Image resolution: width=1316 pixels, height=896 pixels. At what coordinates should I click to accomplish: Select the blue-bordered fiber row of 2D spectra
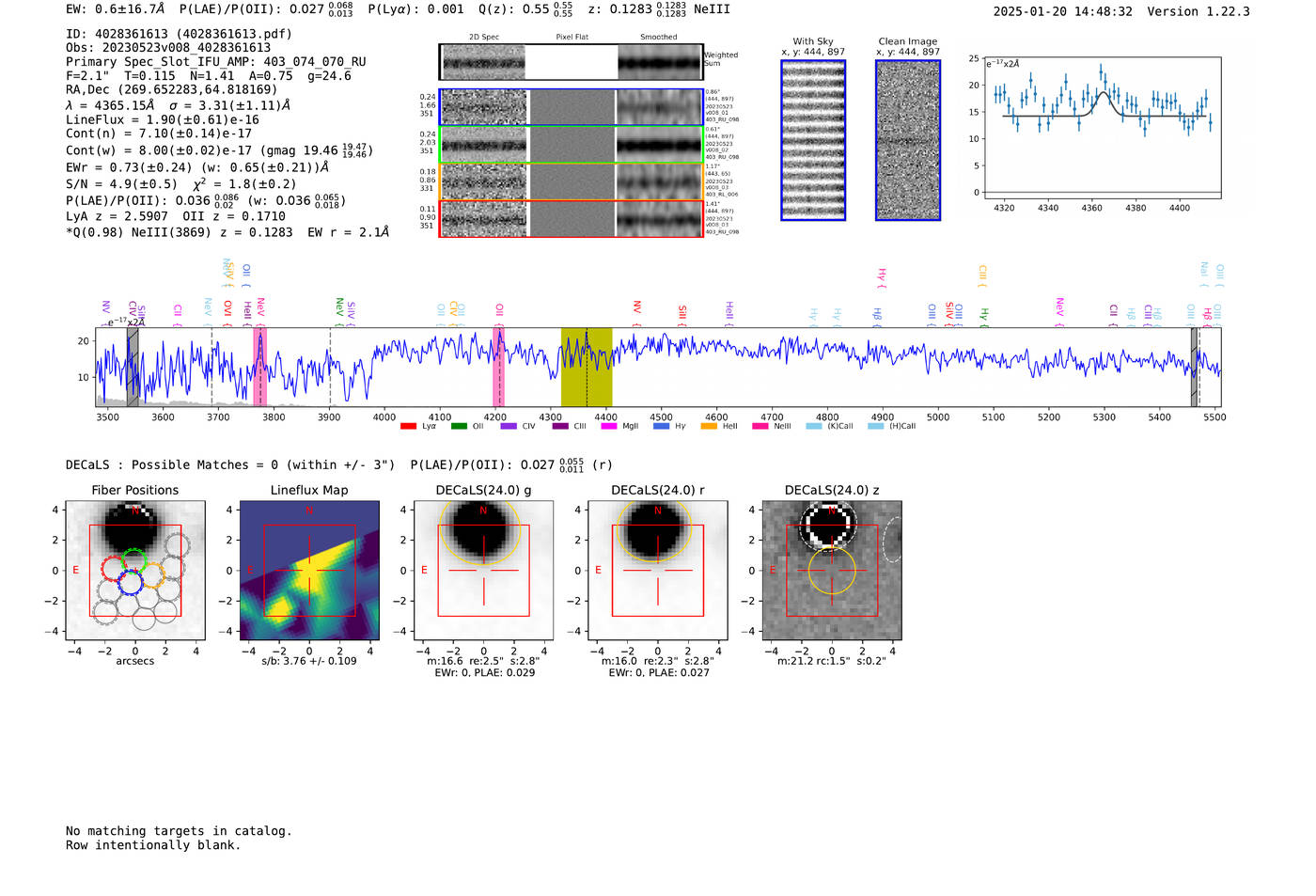[572, 107]
